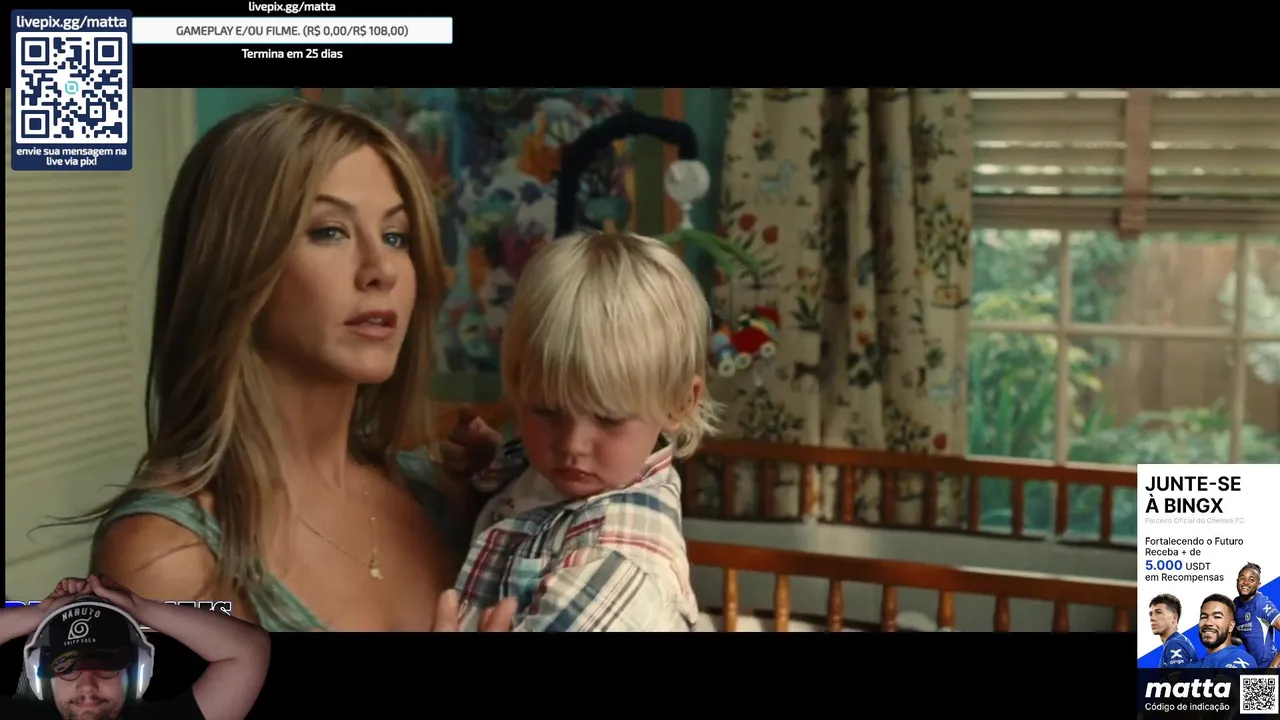
Task: Click the small QR code beside 'matta'
Action: point(1258,693)
